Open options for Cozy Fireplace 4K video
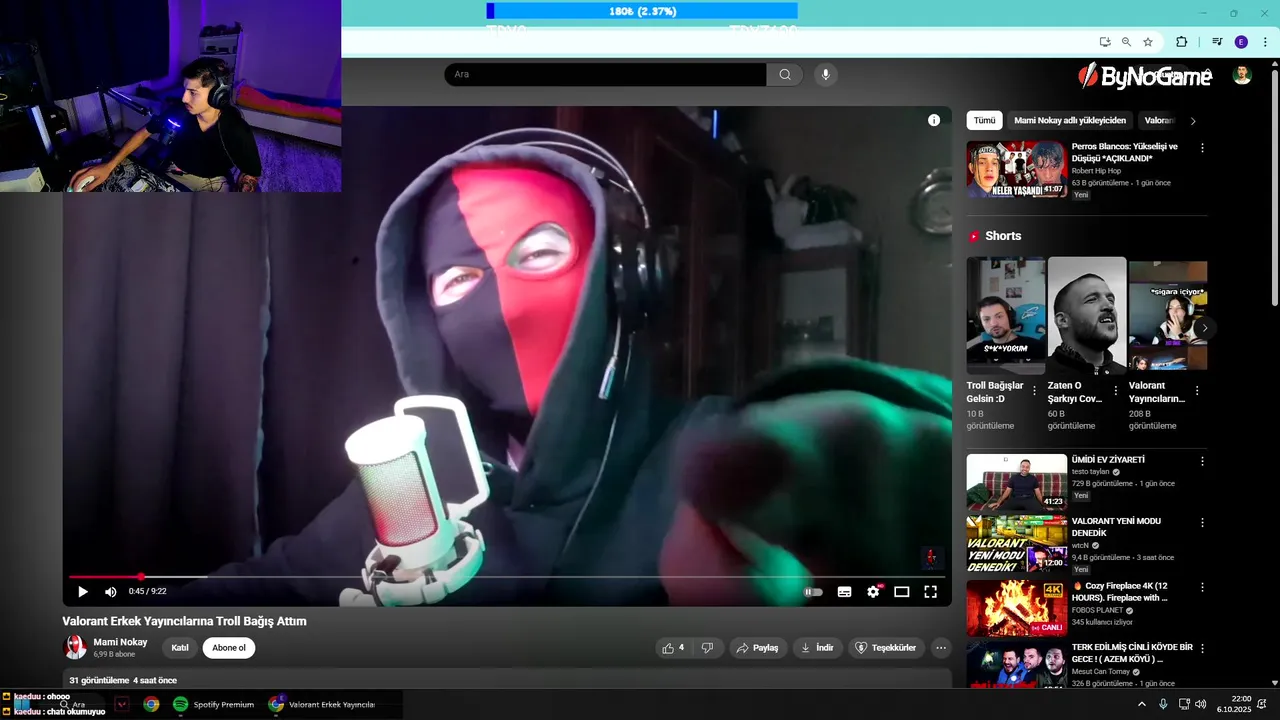Viewport: 1280px width, 720px height. 1202,587
